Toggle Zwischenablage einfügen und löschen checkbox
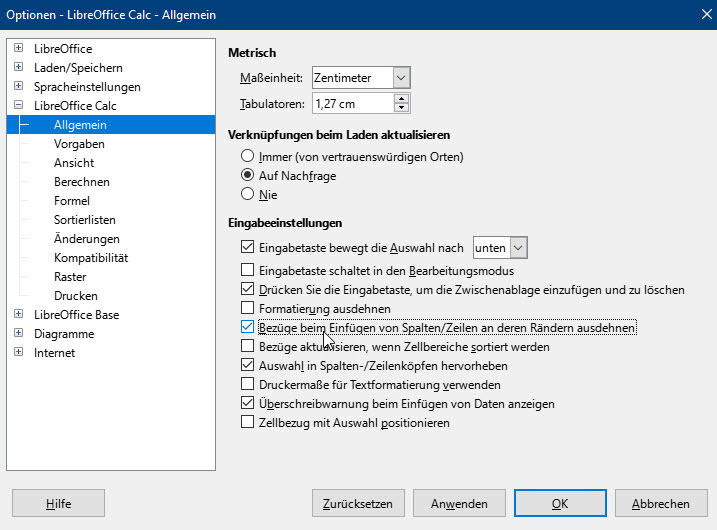The width and height of the screenshot is (717, 530). point(247,289)
